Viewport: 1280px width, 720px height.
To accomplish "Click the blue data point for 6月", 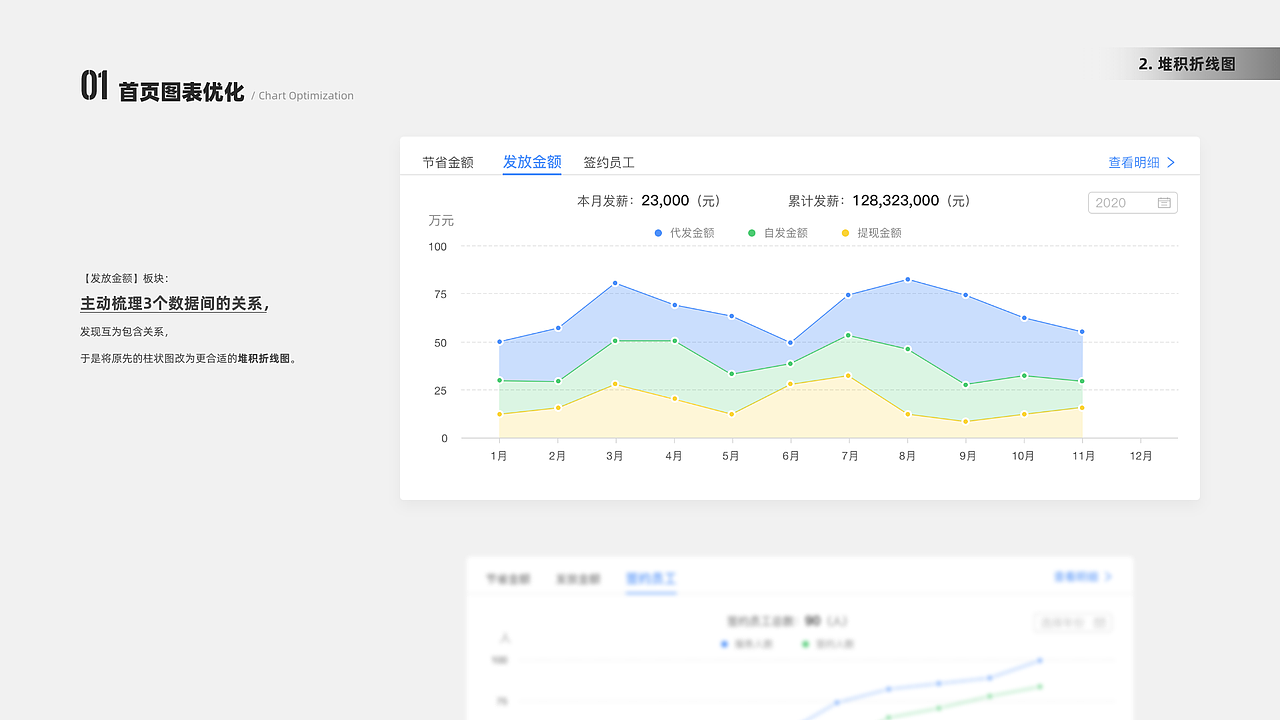I will click(790, 343).
